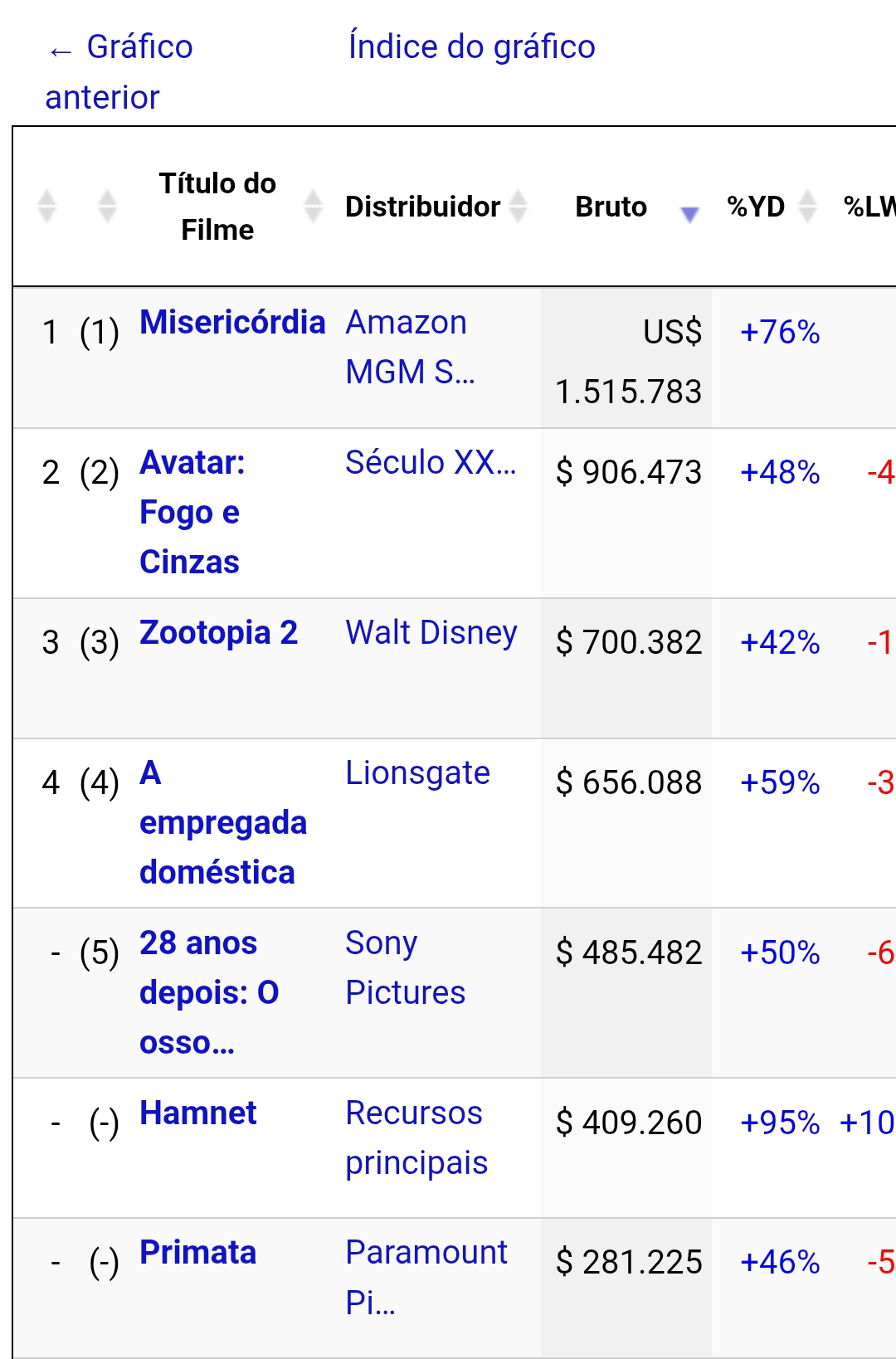The height and width of the screenshot is (1359, 896).
Task: Click the %LW column header
Action: [x=868, y=206]
